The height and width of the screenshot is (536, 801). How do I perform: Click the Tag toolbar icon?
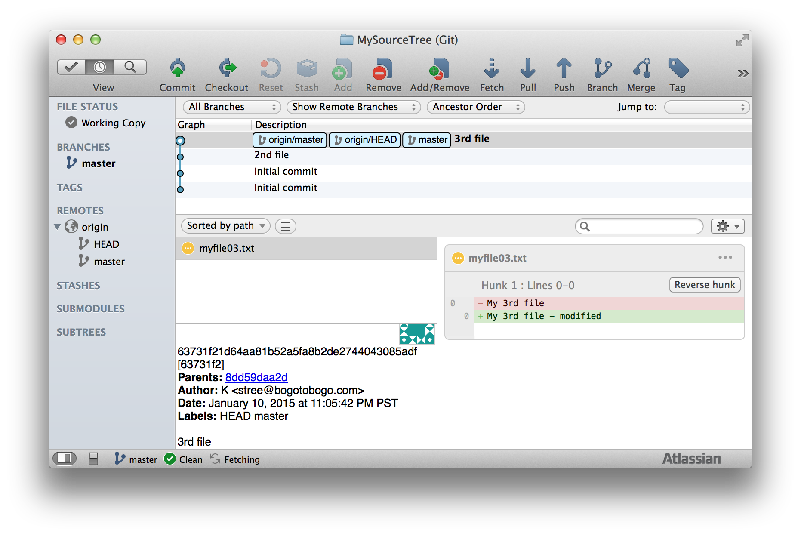pyautogui.click(x=678, y=69)
